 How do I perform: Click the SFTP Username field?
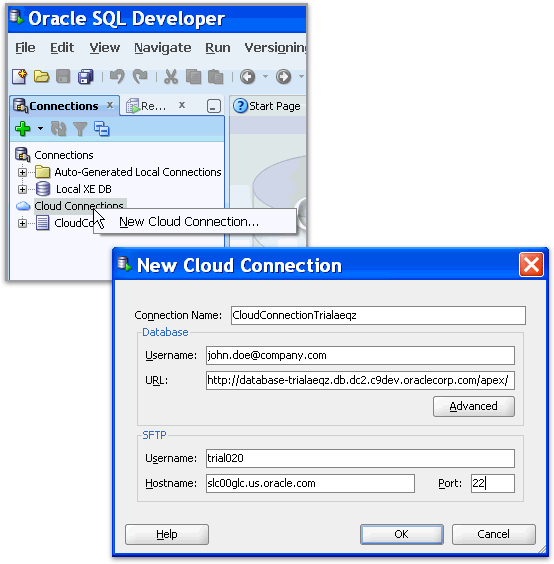pos(360,458)
